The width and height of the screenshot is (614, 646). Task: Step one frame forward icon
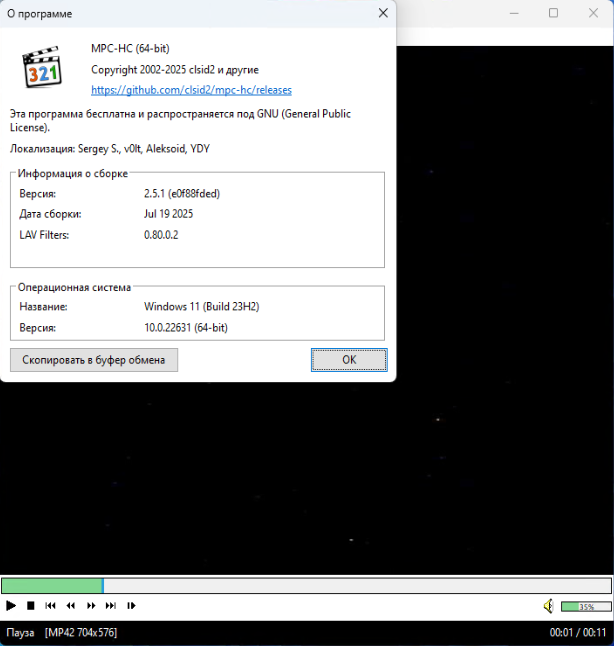coord(131,606)
